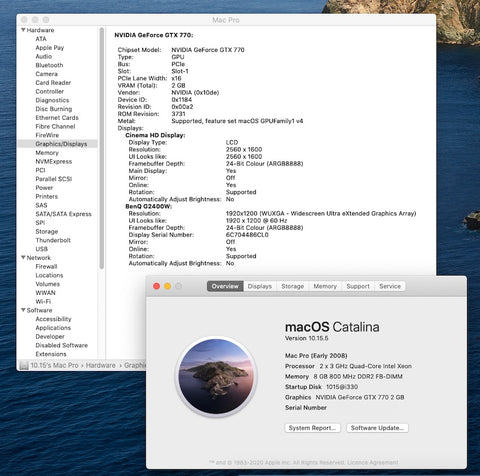Select Audio under Hardware

click(x=44, y=56)
